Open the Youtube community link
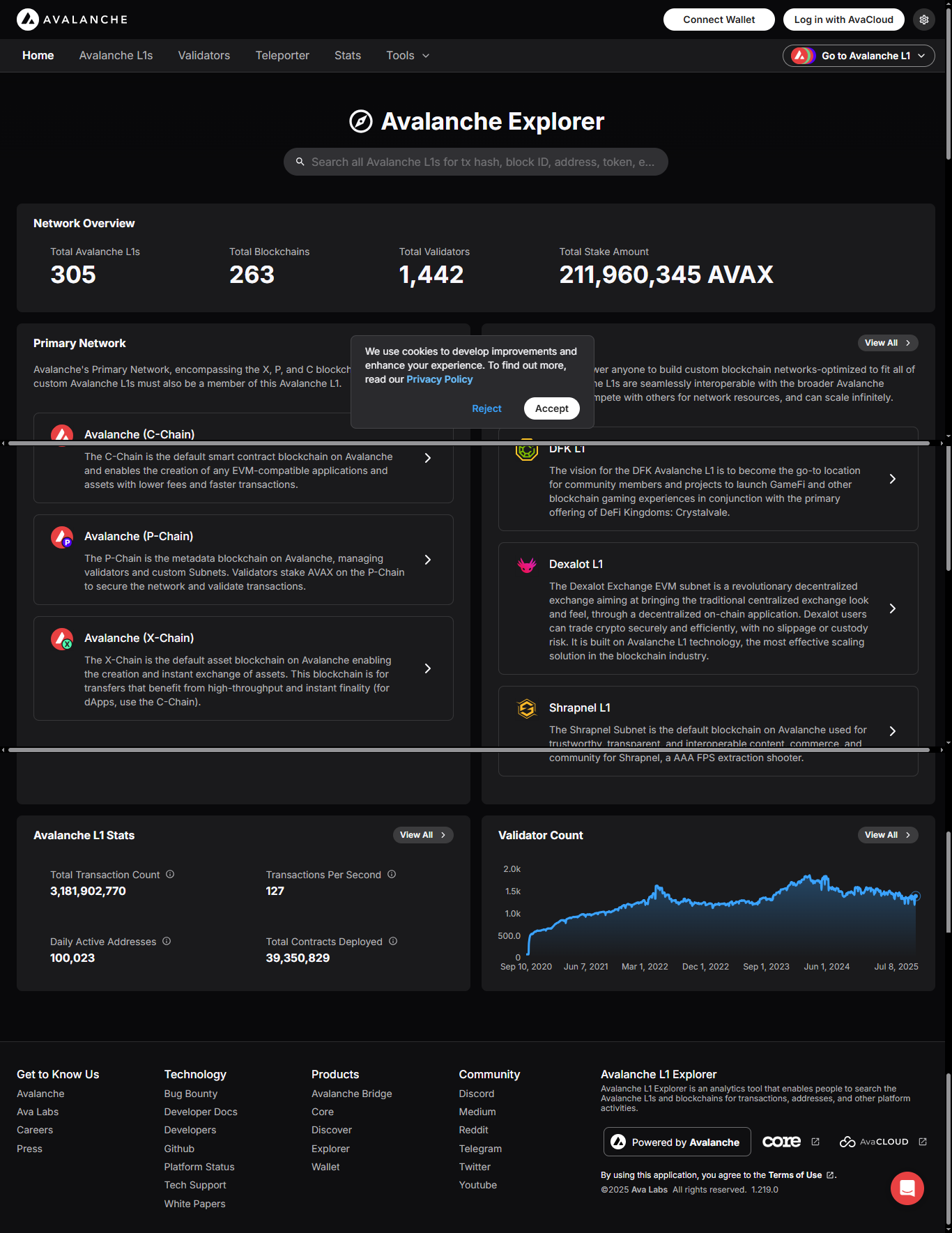952x1233 pixels. 478,1185
